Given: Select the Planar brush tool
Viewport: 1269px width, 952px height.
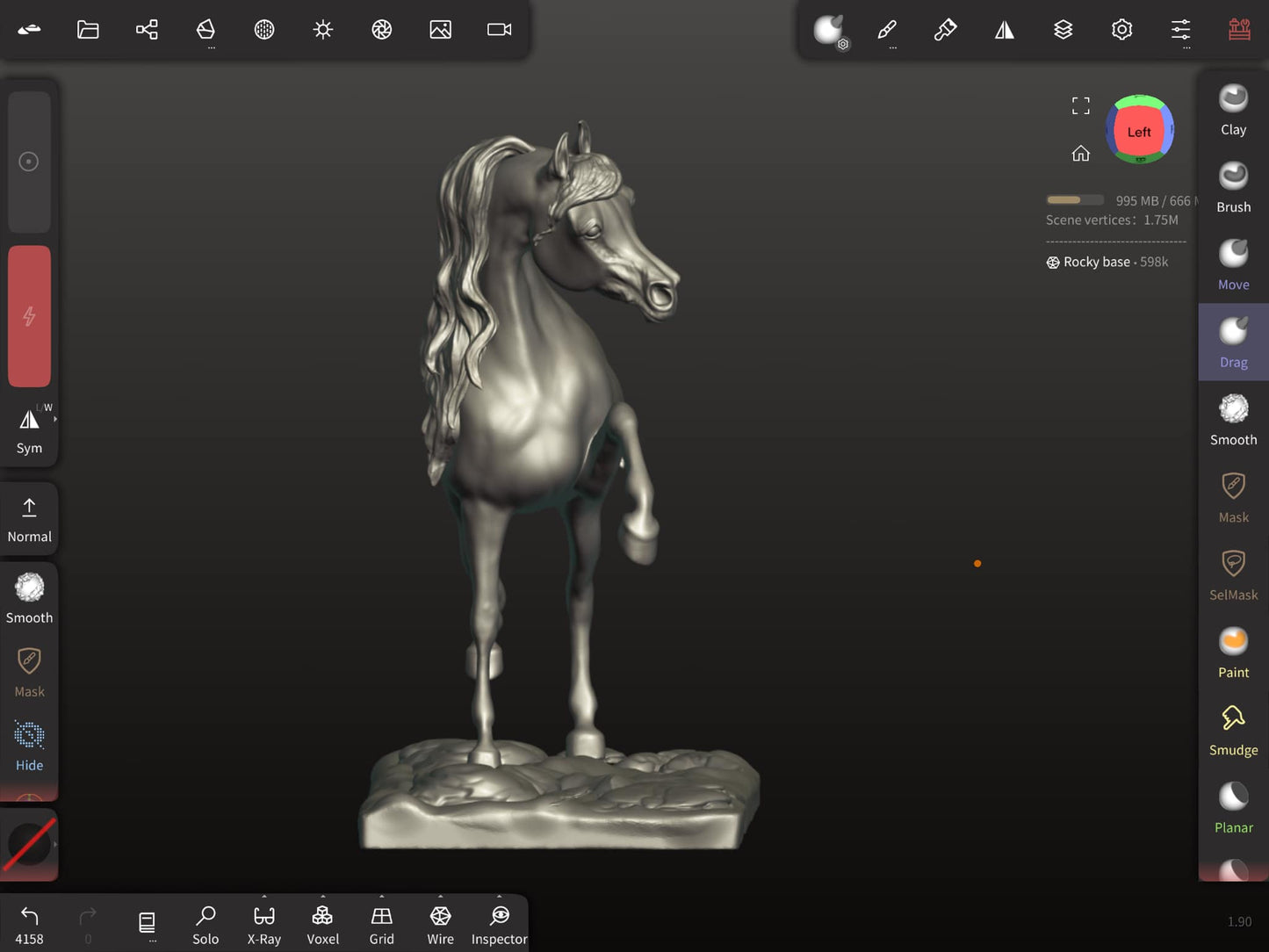Looking at the screenshot, I should [1233, 808].
